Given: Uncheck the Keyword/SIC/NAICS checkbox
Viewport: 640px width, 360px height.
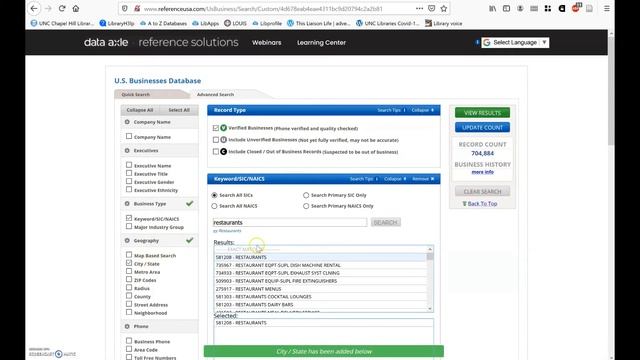Looking at the screenshot, I should (129, 218).
